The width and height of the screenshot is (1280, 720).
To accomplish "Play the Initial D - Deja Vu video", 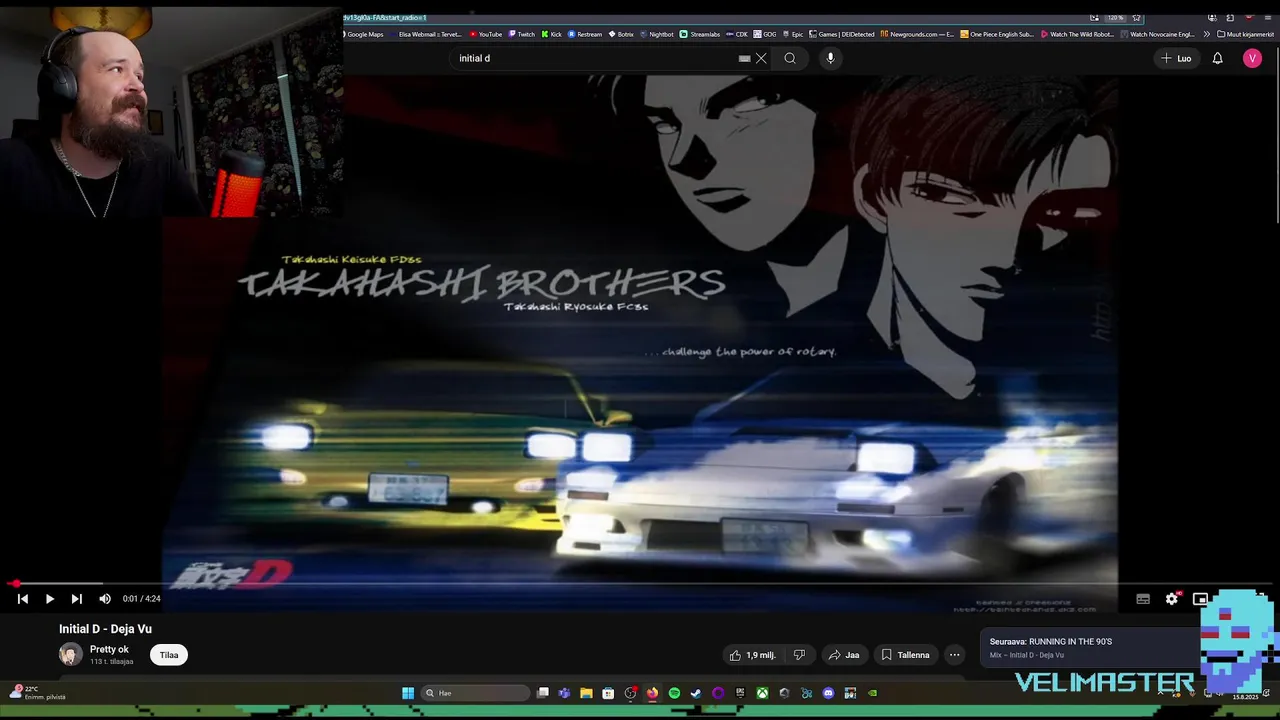I will coord(49,599).
